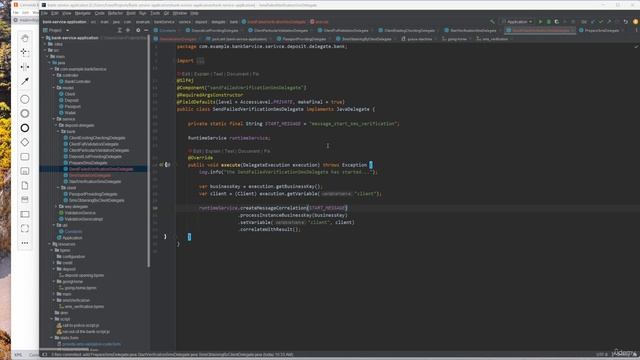Open the Window menu

[180, 13]
